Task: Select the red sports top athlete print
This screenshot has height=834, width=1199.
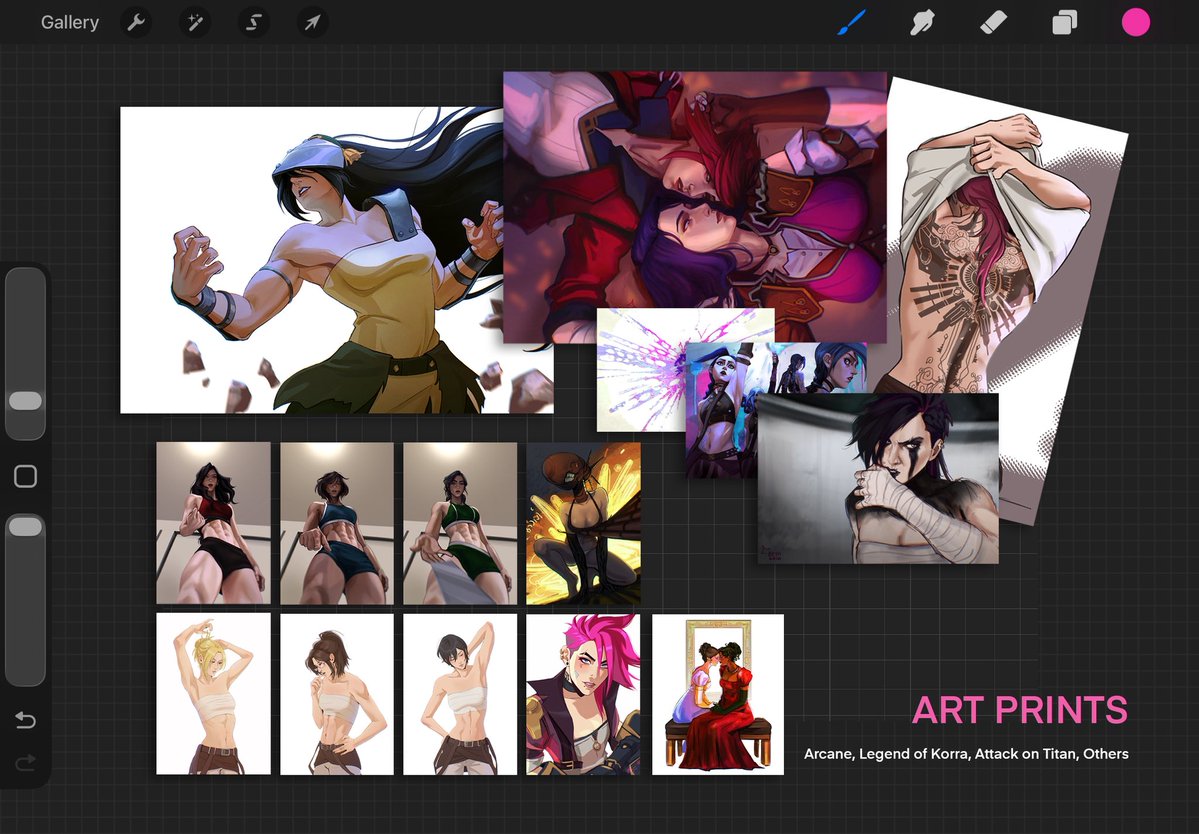Action: tap(213, 523)
